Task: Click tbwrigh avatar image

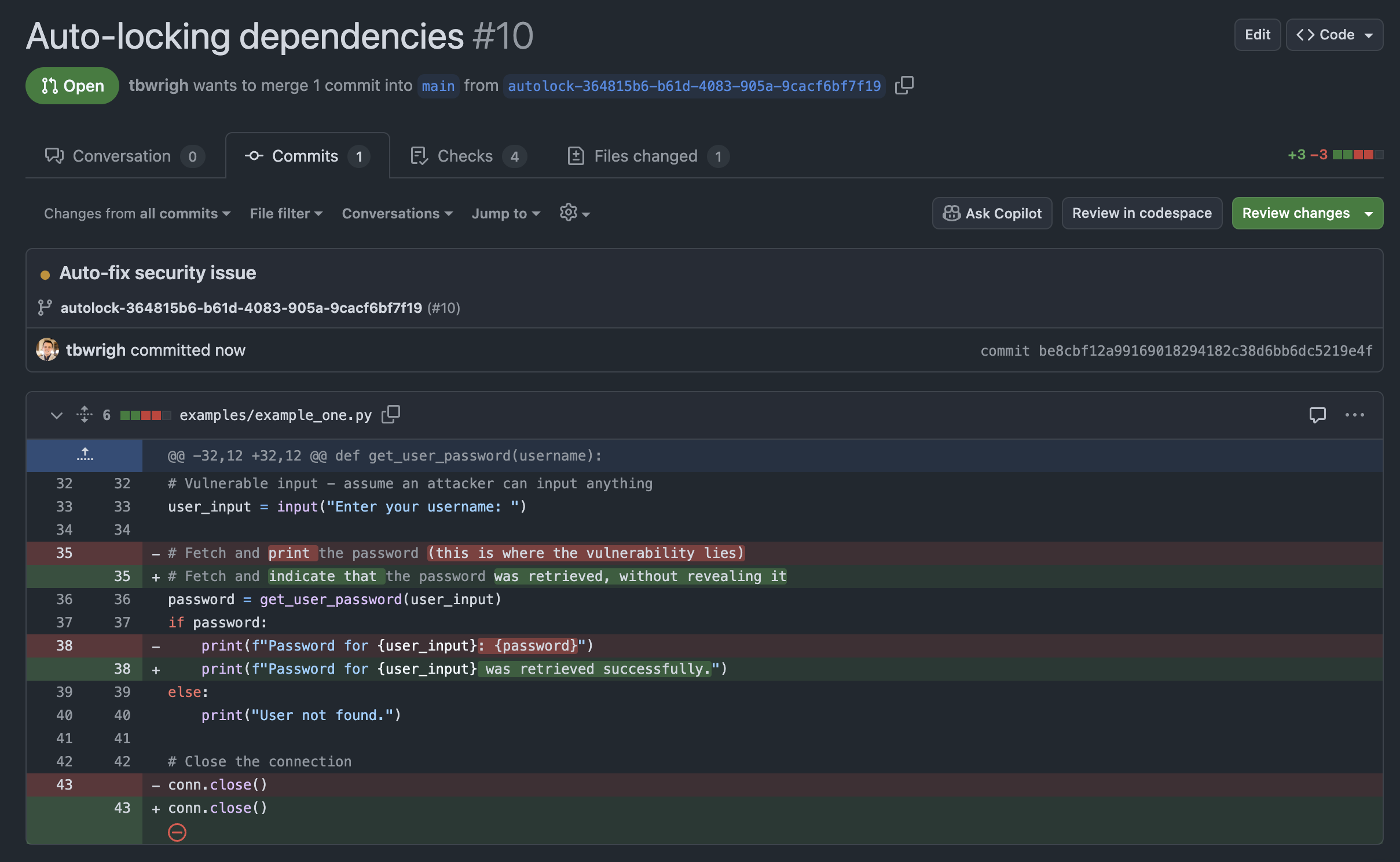Action: click(x=47, y=350)
